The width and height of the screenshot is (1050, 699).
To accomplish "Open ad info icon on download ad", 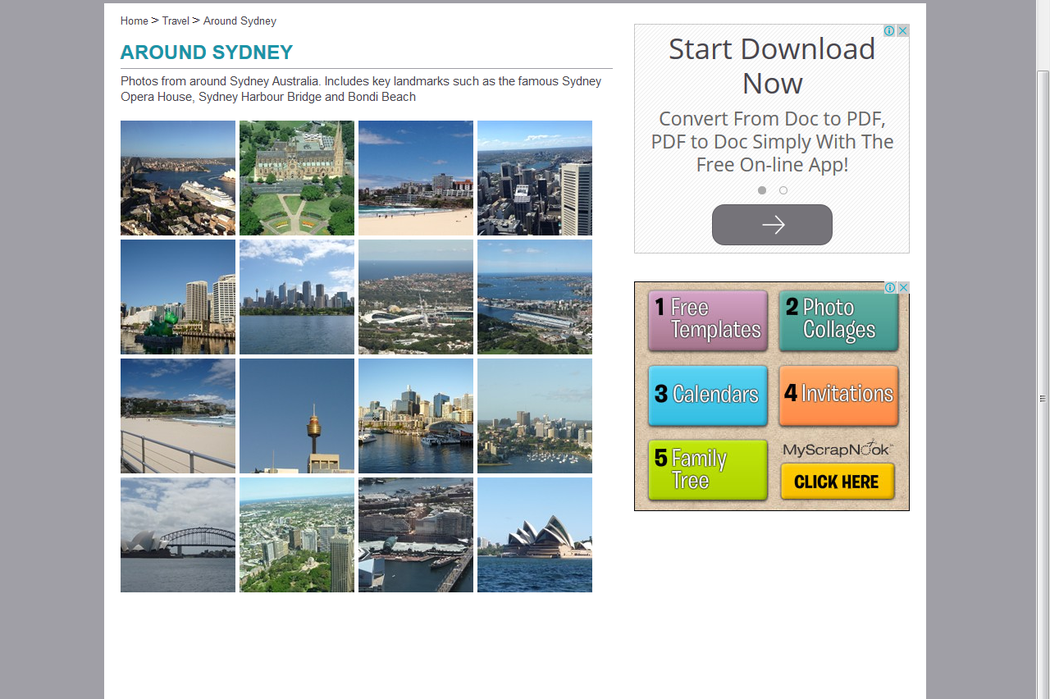I will pyautogui.click(x=891, y=31).
